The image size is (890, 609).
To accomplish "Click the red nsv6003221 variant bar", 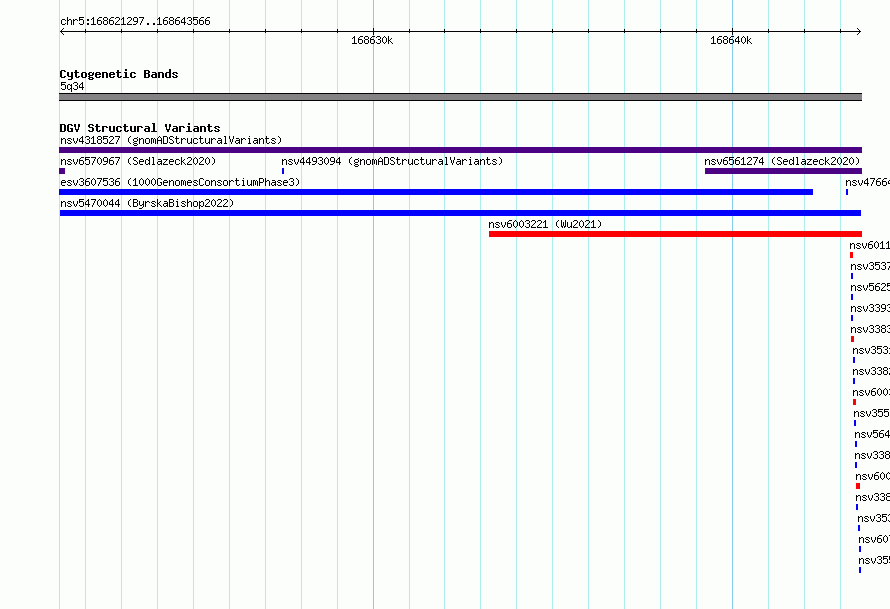I will click(x=675, y=234).
